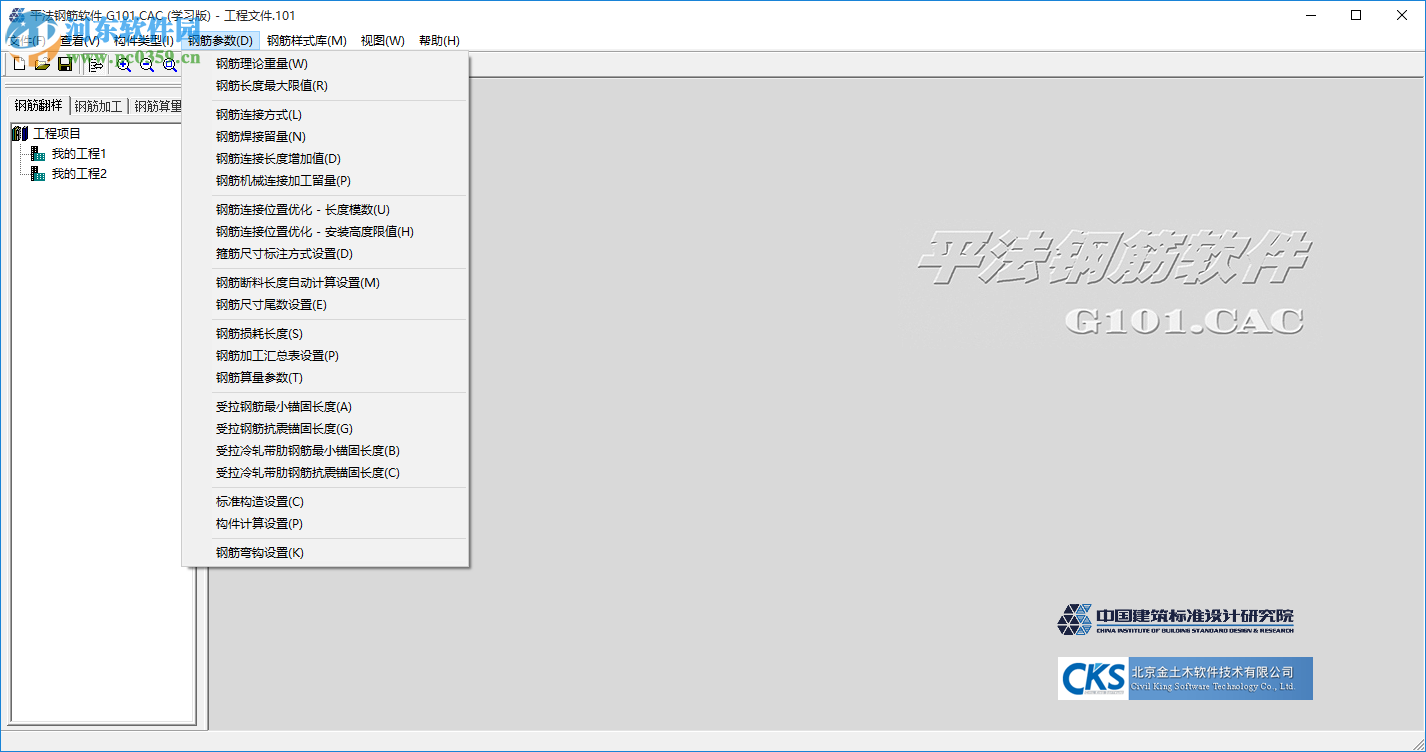Image resolution: width=1426 pixels, height=752 pixels.
Task: Click the Open folder toolbar icon
Action: pyautogui.click(x=42, y=64)
